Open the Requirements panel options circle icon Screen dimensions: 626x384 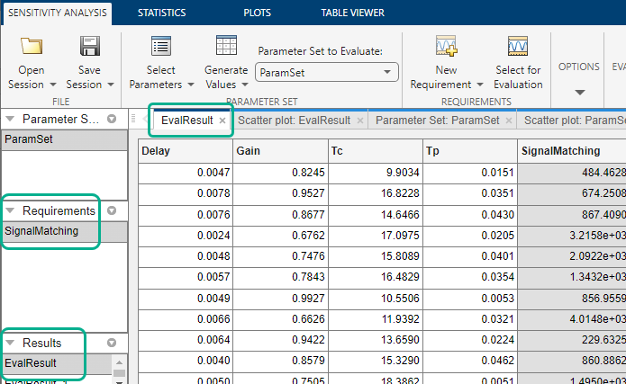[112, 210]
